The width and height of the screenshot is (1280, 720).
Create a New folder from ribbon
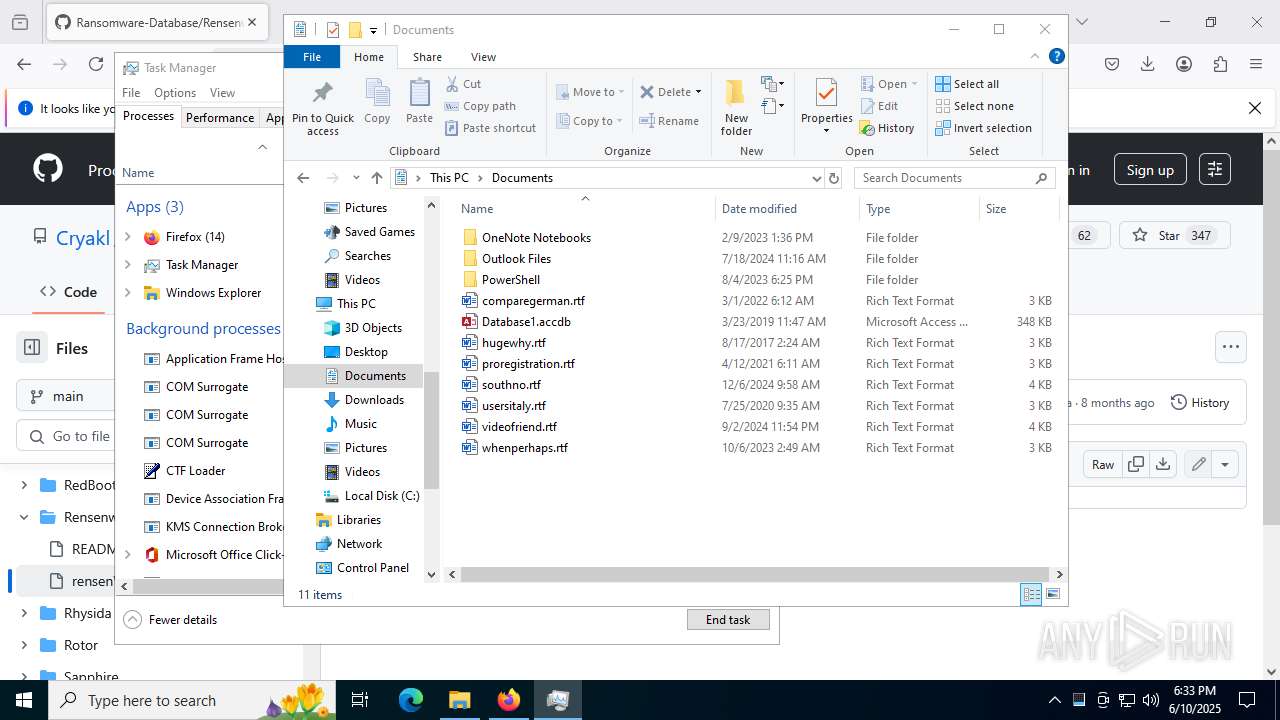pyautogui.click(x=736, y=108)
